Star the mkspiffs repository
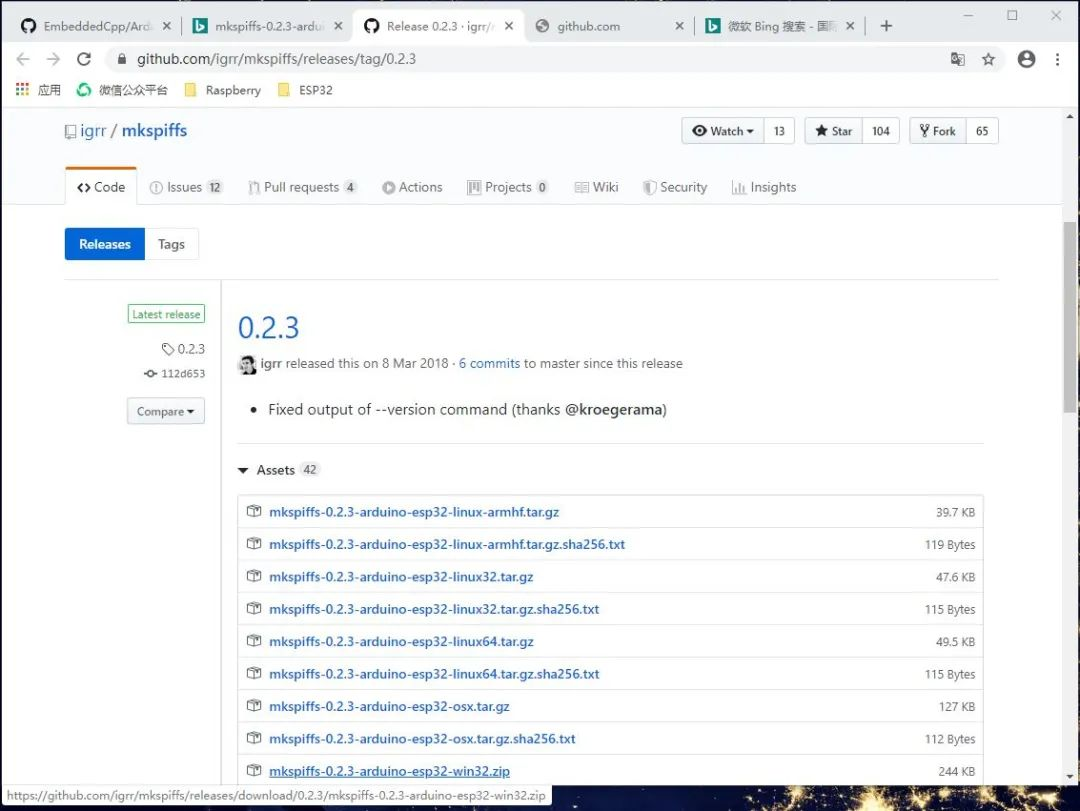 point(833,131)
